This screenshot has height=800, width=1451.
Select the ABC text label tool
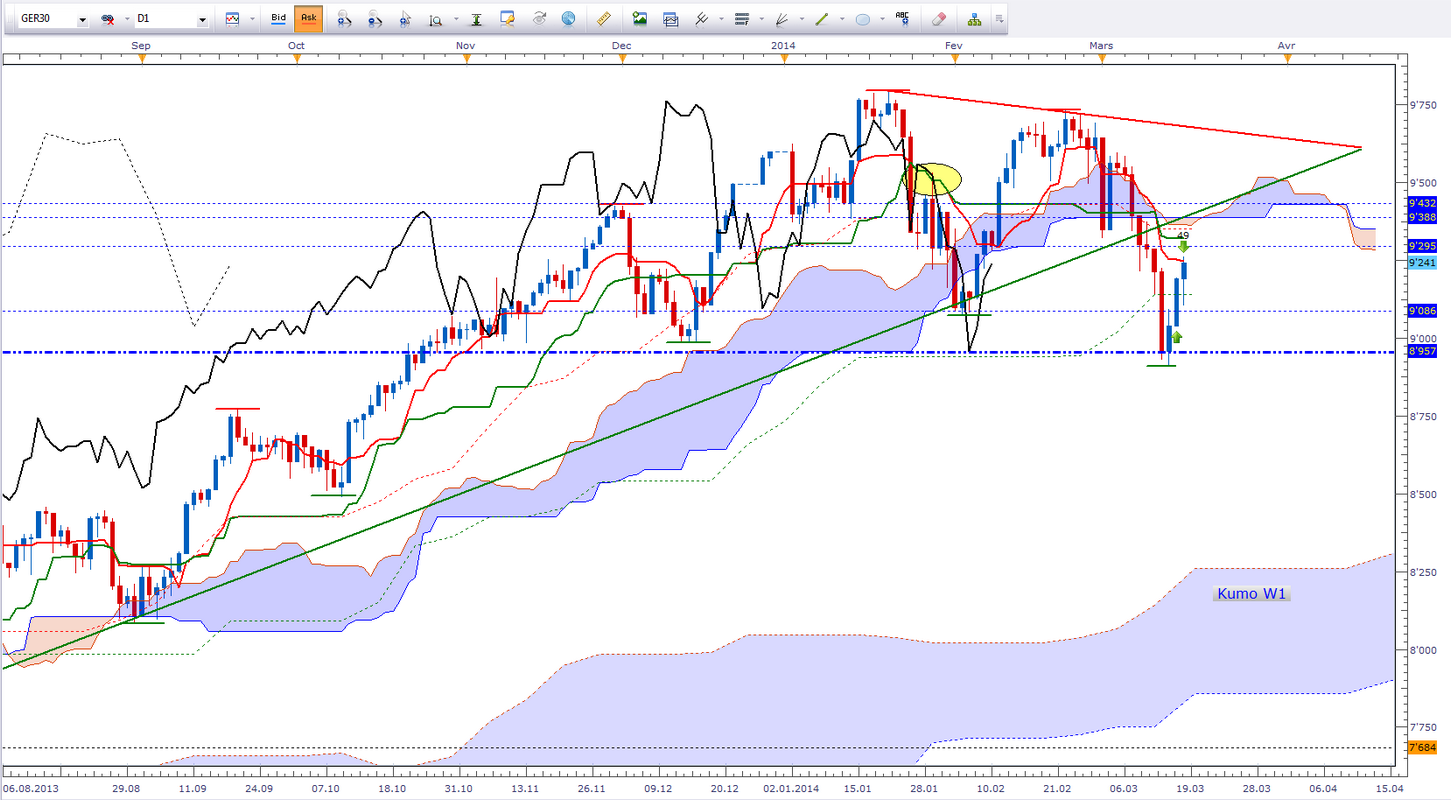tap(903, 18)
